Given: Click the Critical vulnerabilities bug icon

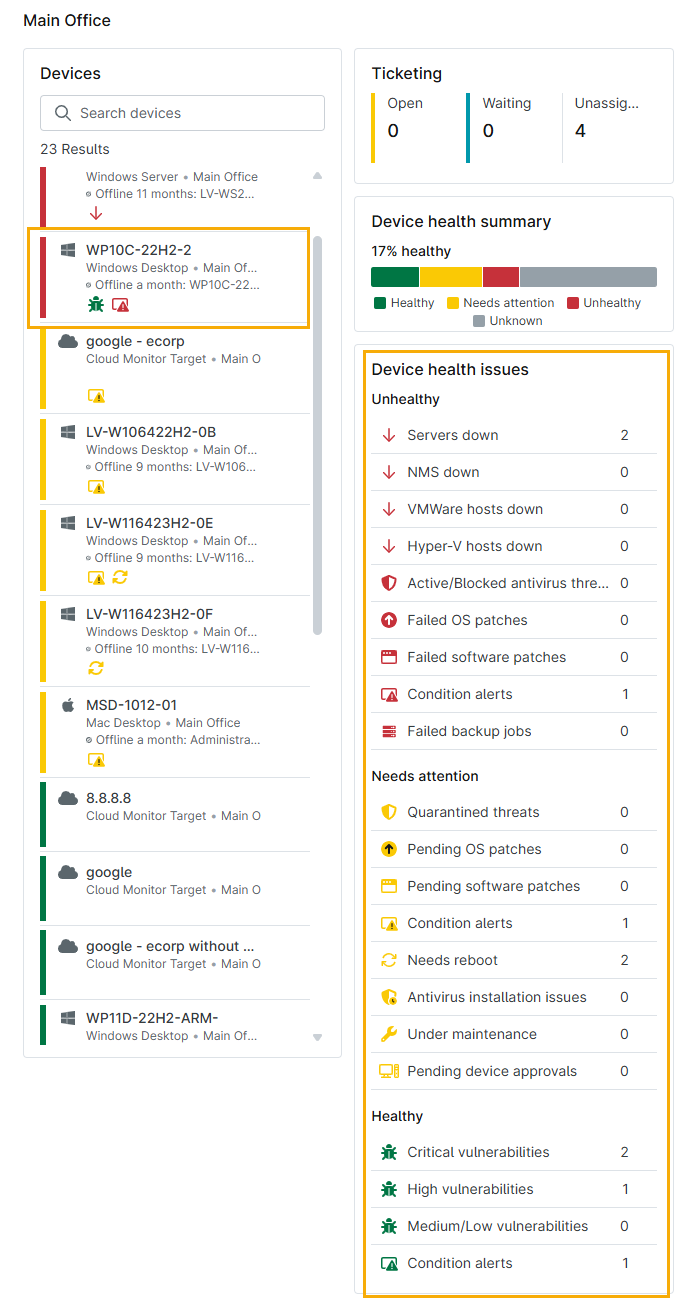Looking at the screenshot, I should 389,1152.
